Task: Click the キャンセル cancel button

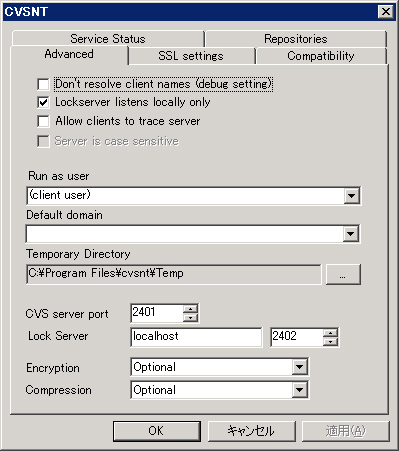Action: click(x=252, y=431)
